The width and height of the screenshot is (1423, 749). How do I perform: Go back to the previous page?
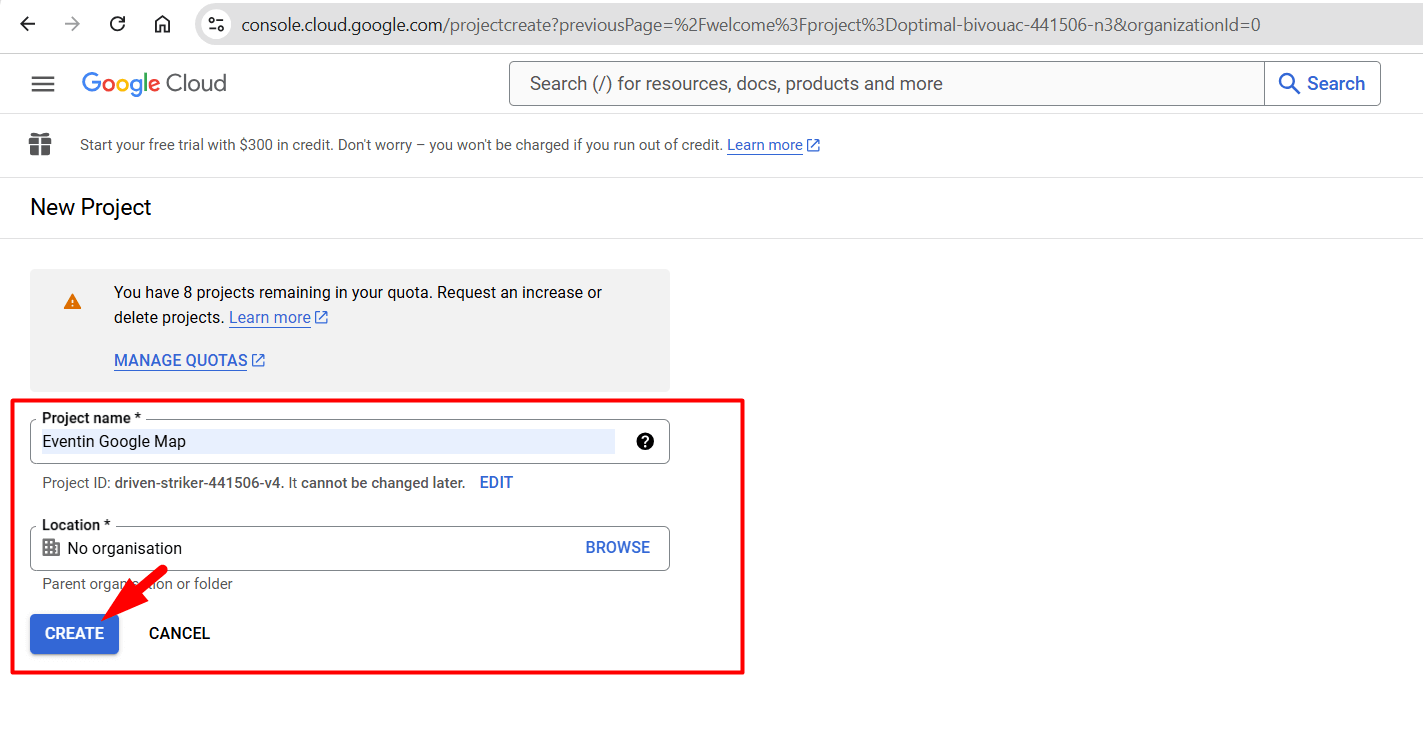27,24
